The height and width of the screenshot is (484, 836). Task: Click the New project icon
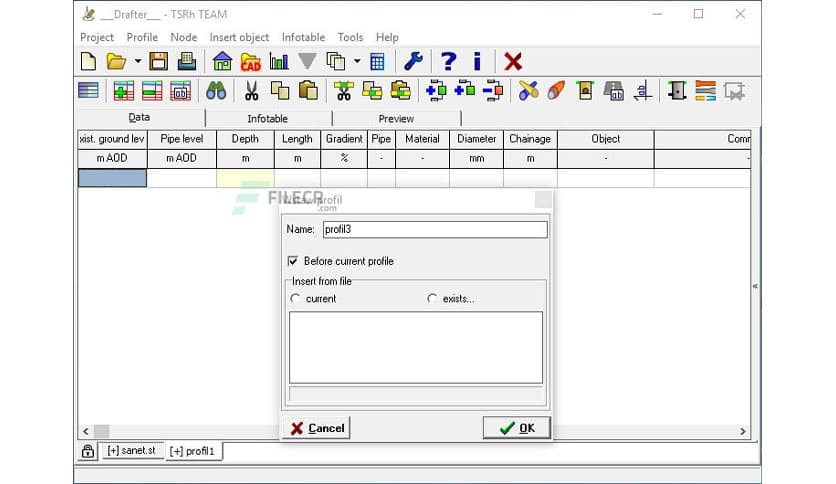[x=89, y=62]
